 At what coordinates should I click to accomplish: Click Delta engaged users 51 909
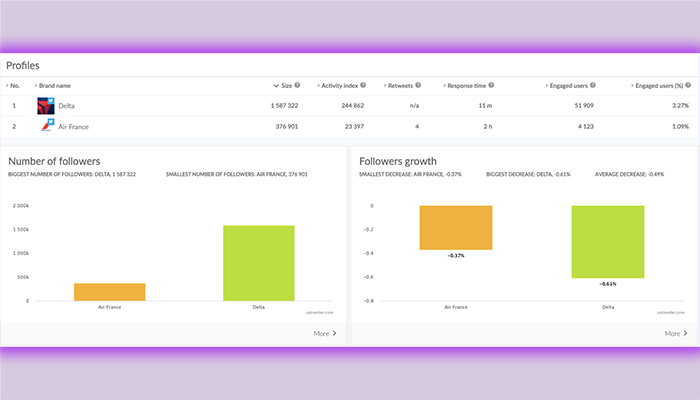point(584,106)
